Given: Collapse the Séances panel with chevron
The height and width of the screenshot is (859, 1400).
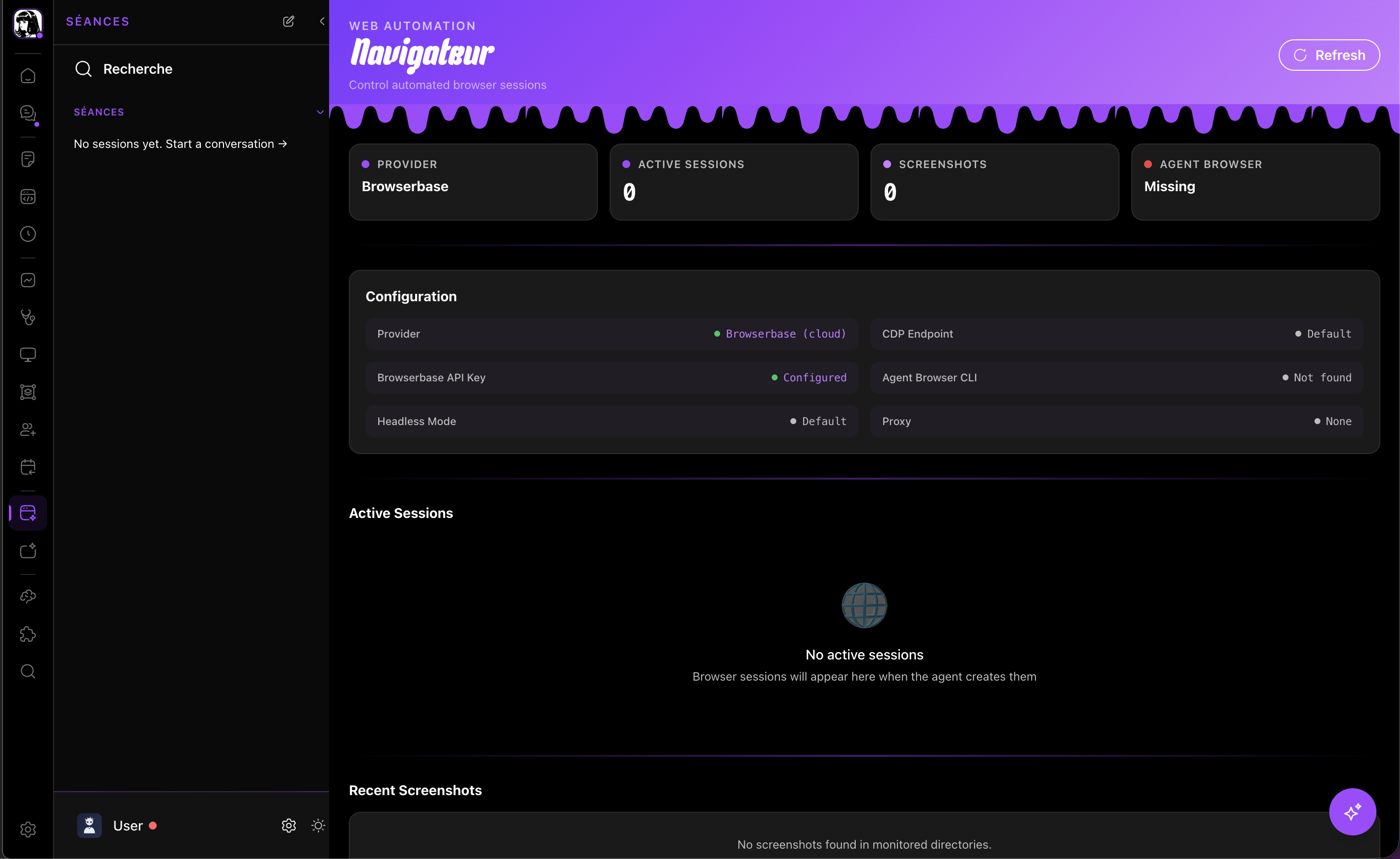Looking at the screenshot, I should click(x=322, y=21).
